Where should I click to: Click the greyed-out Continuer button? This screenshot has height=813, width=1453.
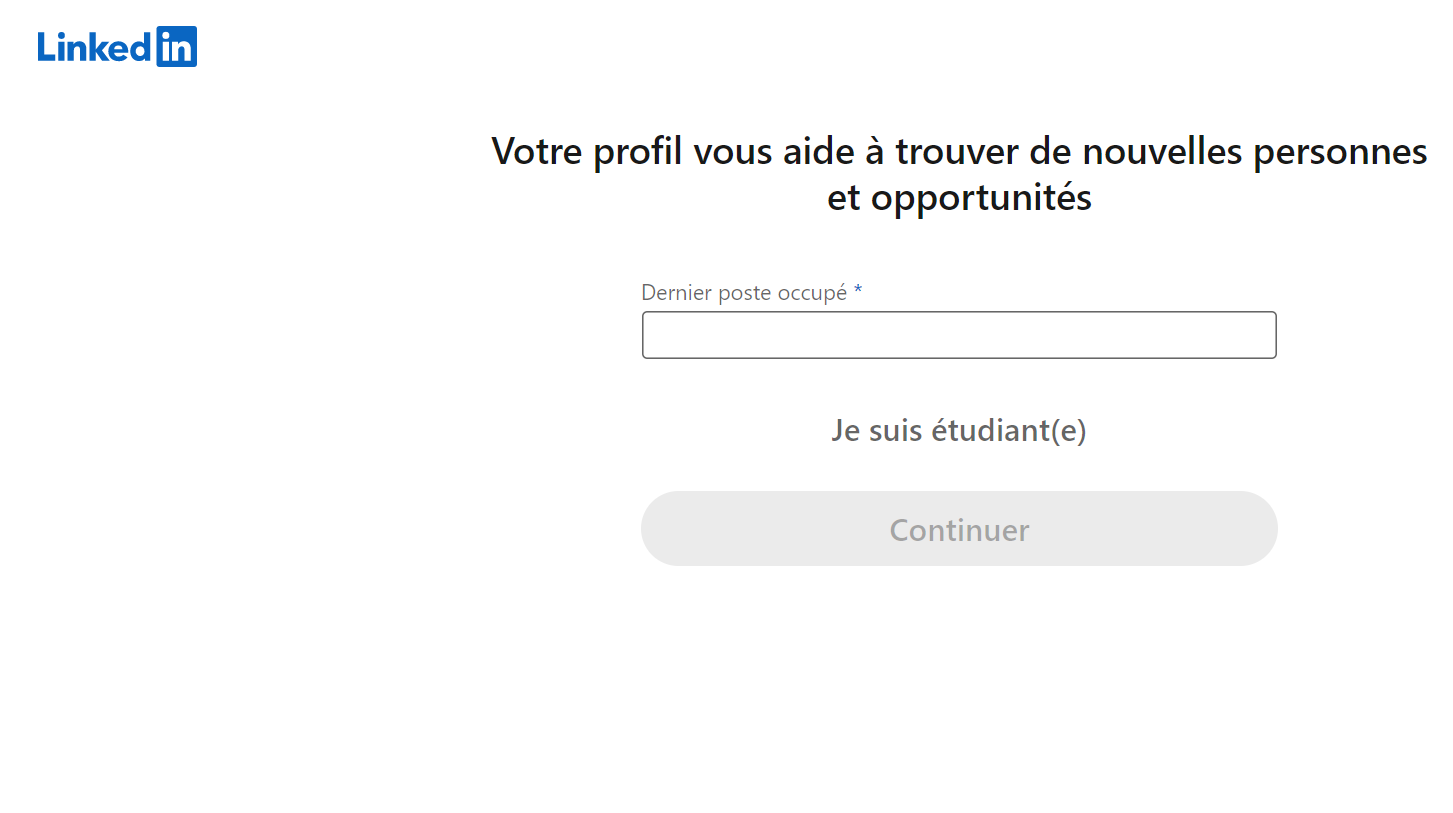pos(959,529)
